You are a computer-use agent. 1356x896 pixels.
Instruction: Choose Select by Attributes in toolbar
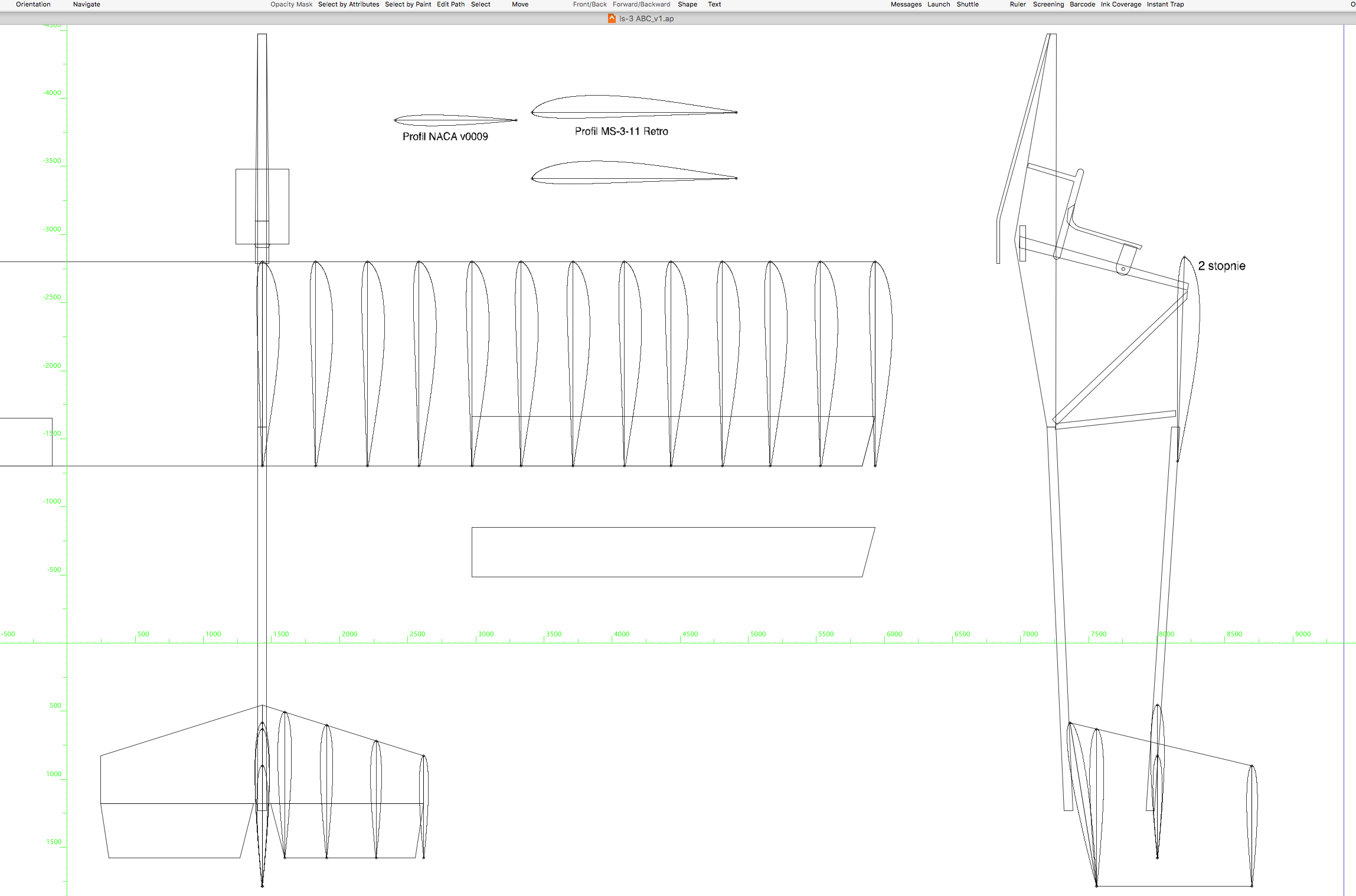coord(348,4)
